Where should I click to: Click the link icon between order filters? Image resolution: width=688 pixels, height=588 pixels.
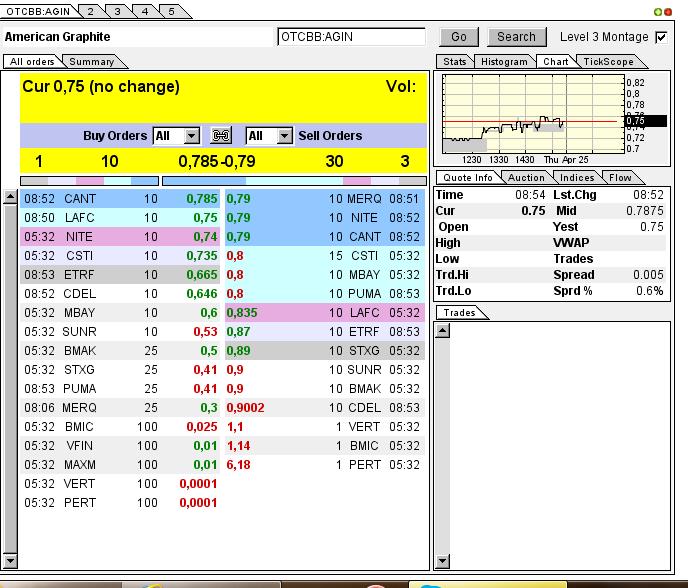[x=222, y=136]
